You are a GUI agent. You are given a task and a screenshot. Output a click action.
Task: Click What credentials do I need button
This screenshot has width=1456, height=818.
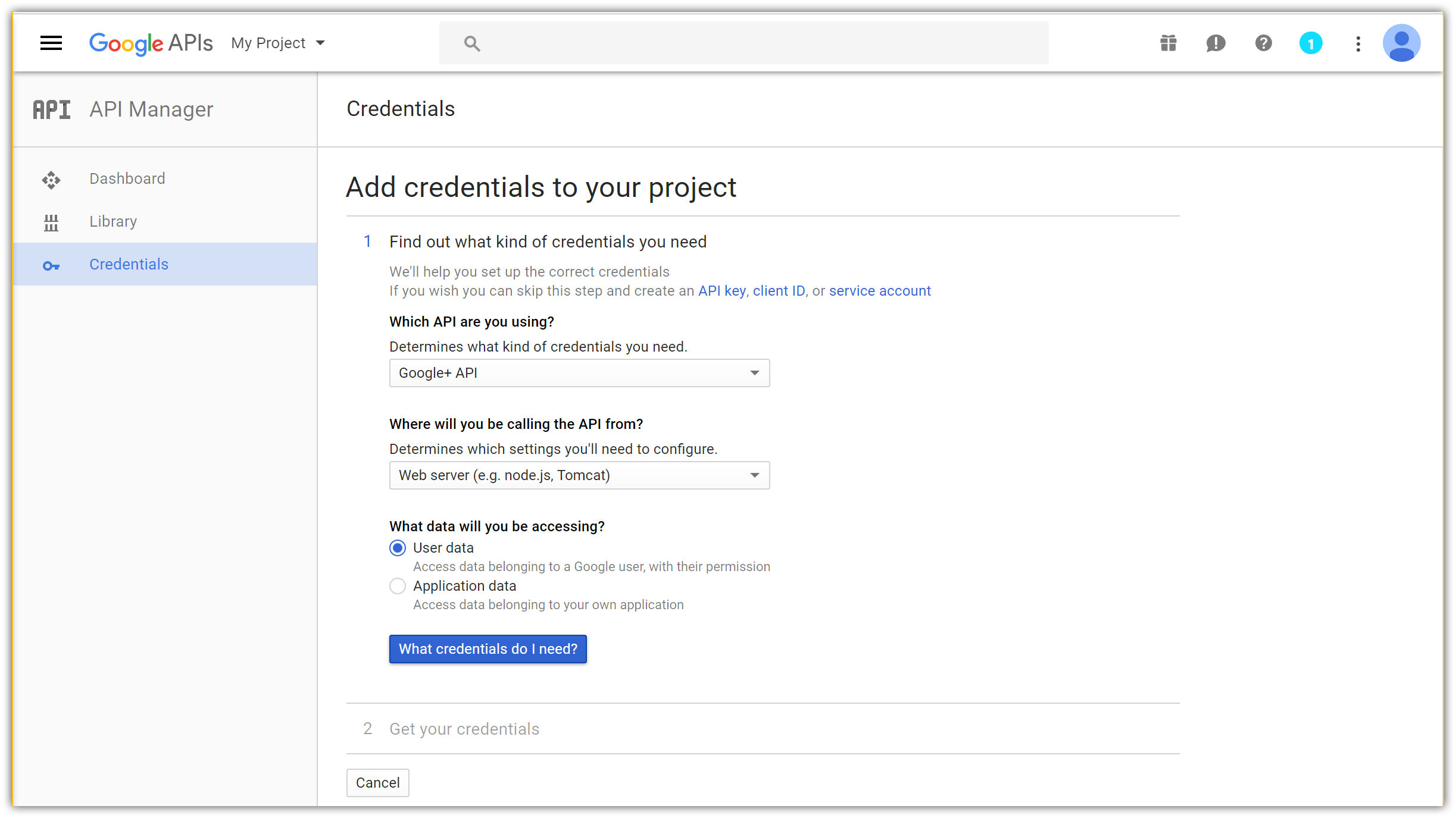coord(488,648)
